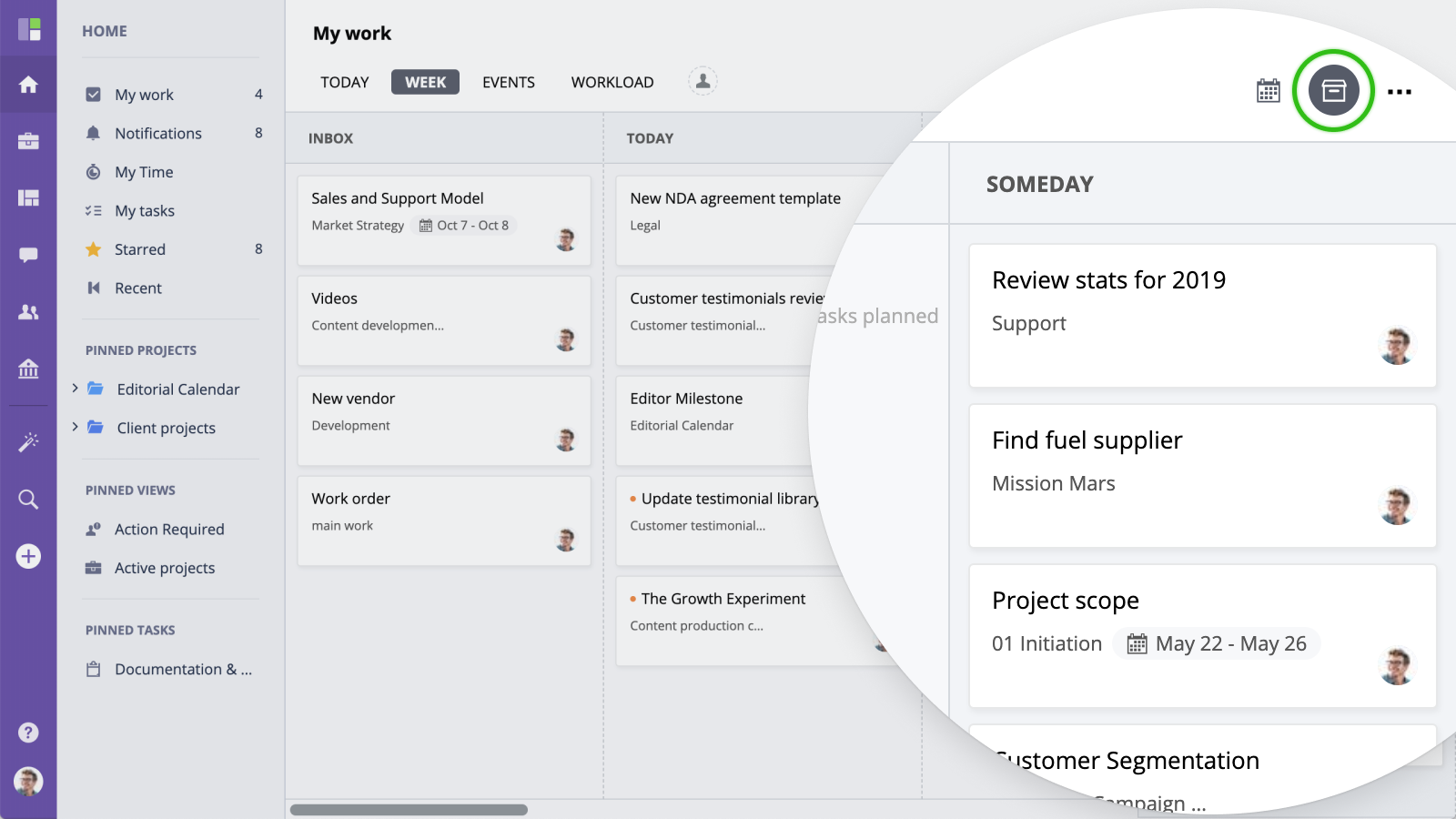The image size is (1456, 819).
Task: Open the Starred items list
Action: point(140,249)
